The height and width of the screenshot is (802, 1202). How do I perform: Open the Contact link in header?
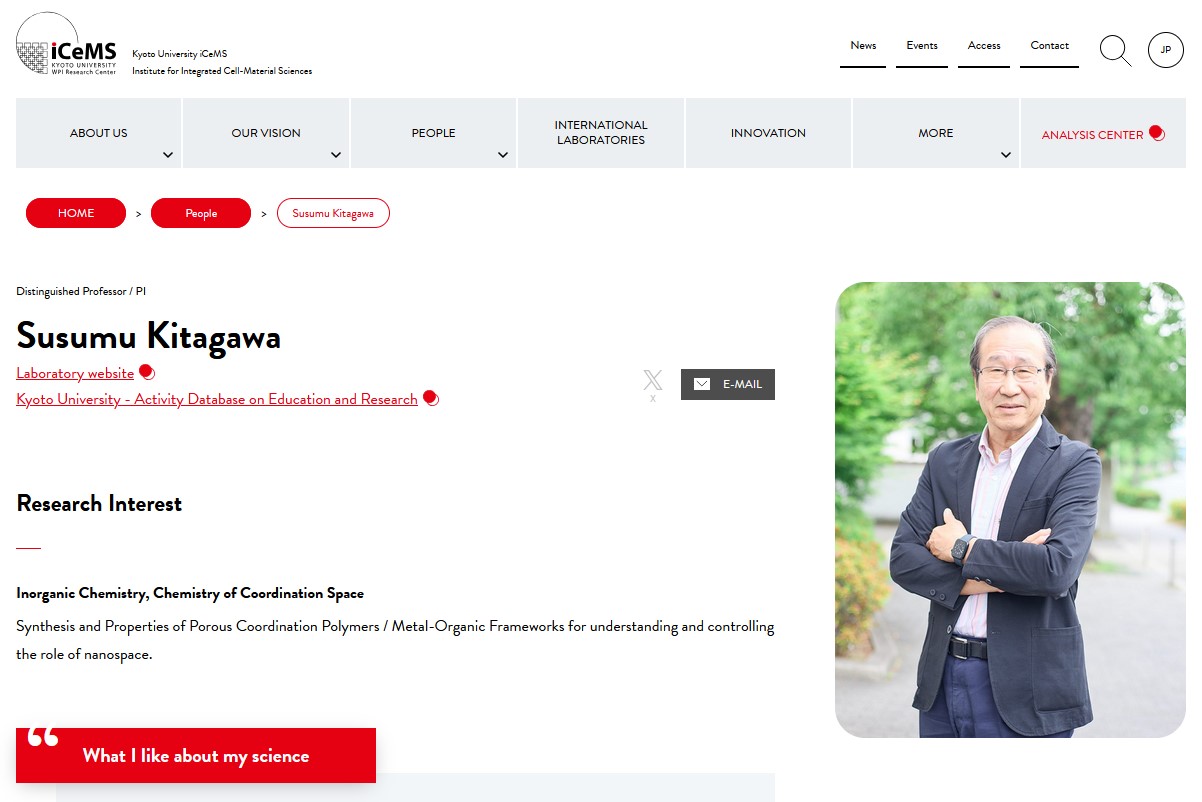click(x=1050, y=46)
